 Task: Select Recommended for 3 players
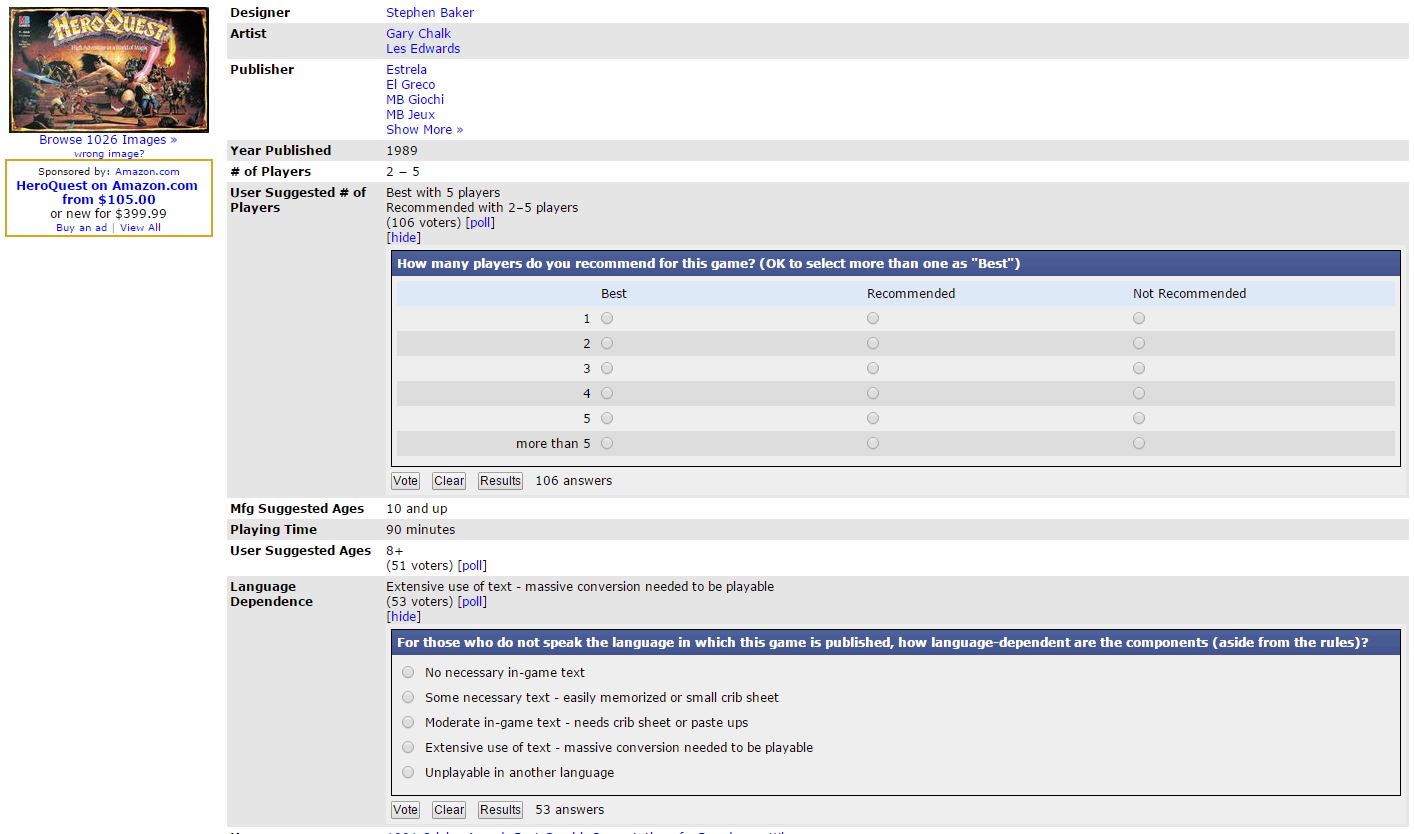pyautogui.click(x=873, y=368)
